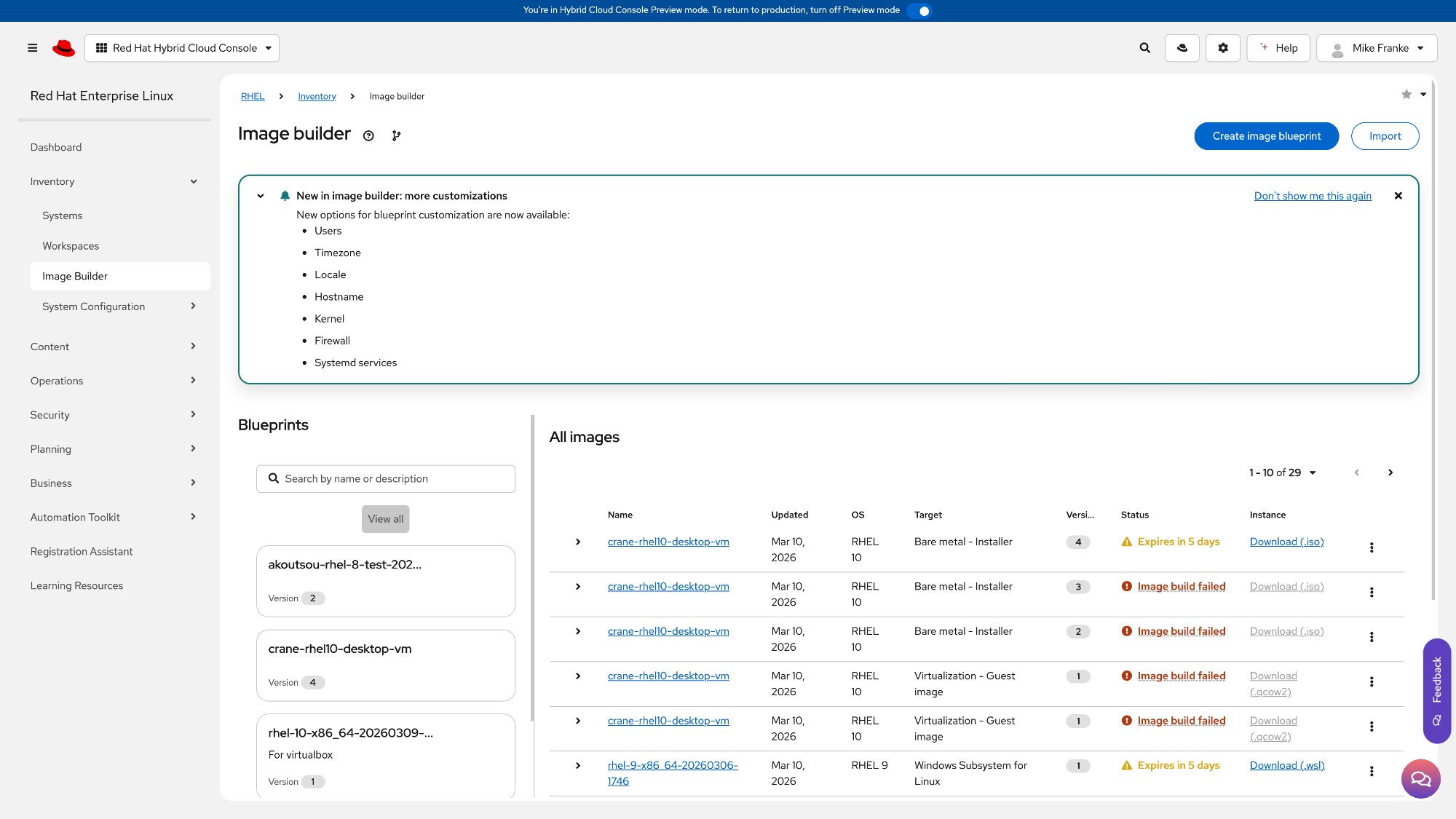Screen dimensions: 1456x819
Task: Click the favorite star icon
Action: click(1406, 95)
